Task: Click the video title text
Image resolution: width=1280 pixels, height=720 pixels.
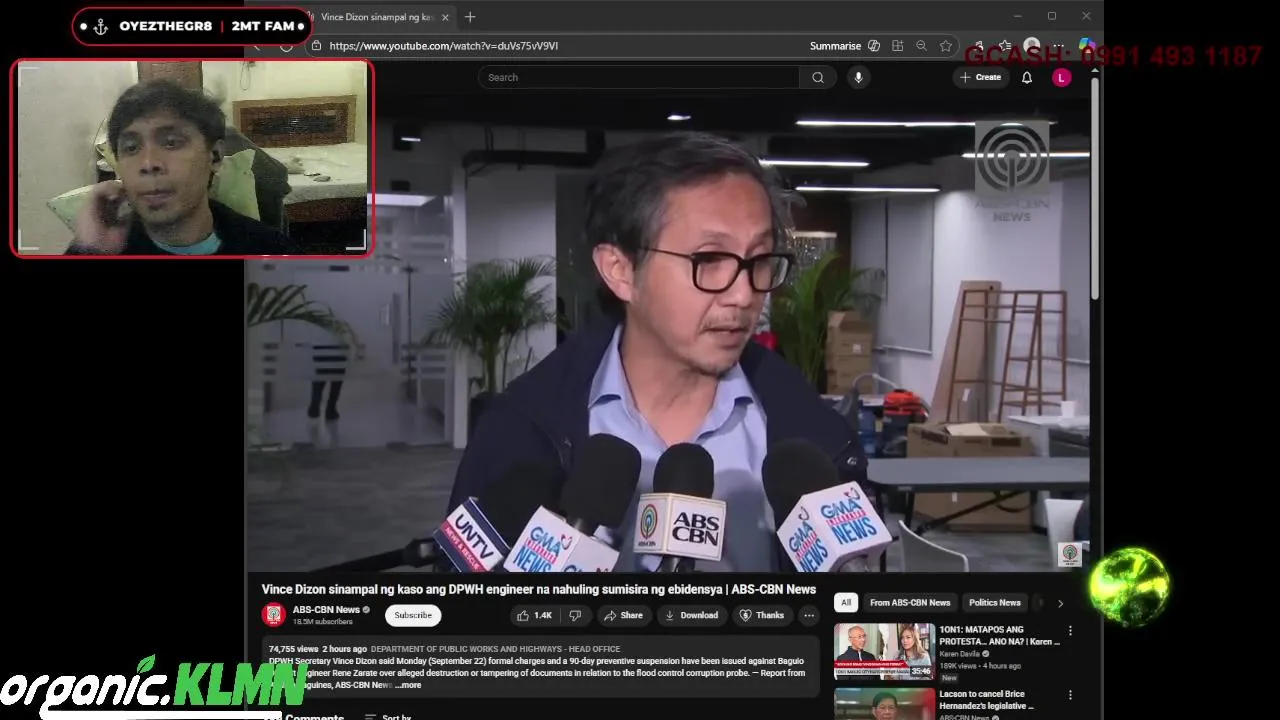Action: [x=539, y=589]
